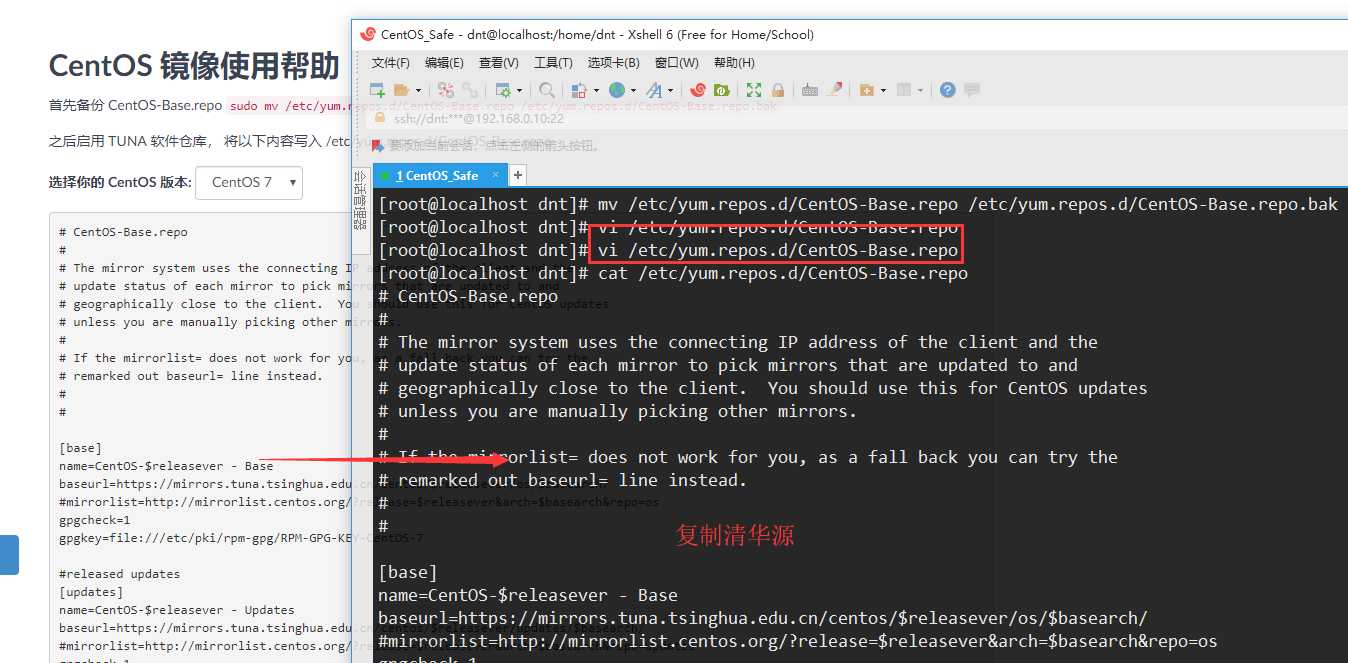Click the highlight pen toolbar icon
The image size is (1348, 663).
click(x=835, y=90)
